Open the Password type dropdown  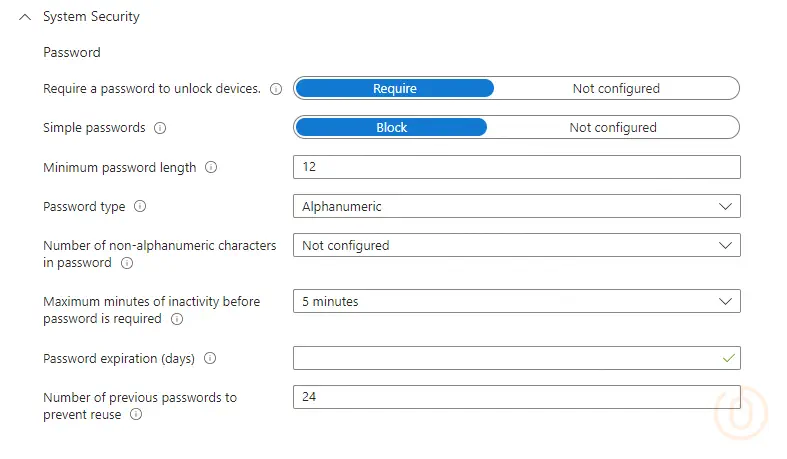(516, 206)
